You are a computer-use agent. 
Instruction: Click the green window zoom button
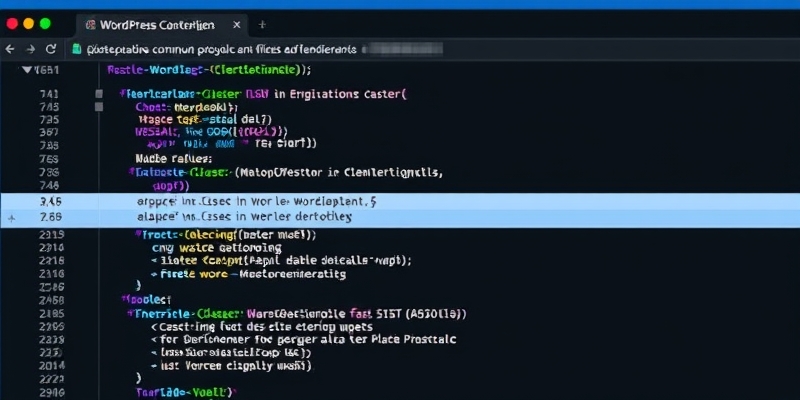tap(46, 23)
